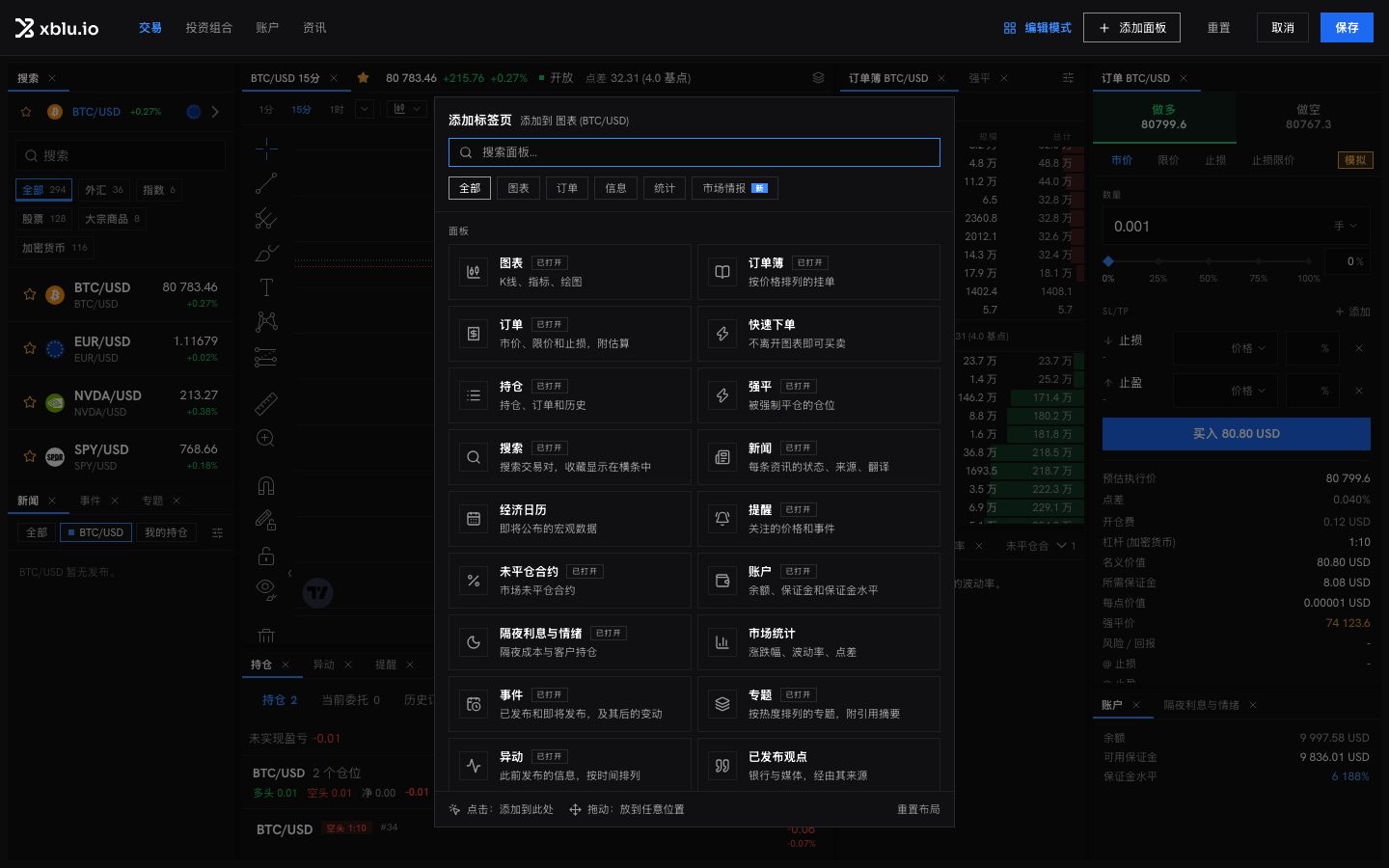1389x868 pixels.
Task: Click the 添加面板 button
Action: click(1132, 28)
